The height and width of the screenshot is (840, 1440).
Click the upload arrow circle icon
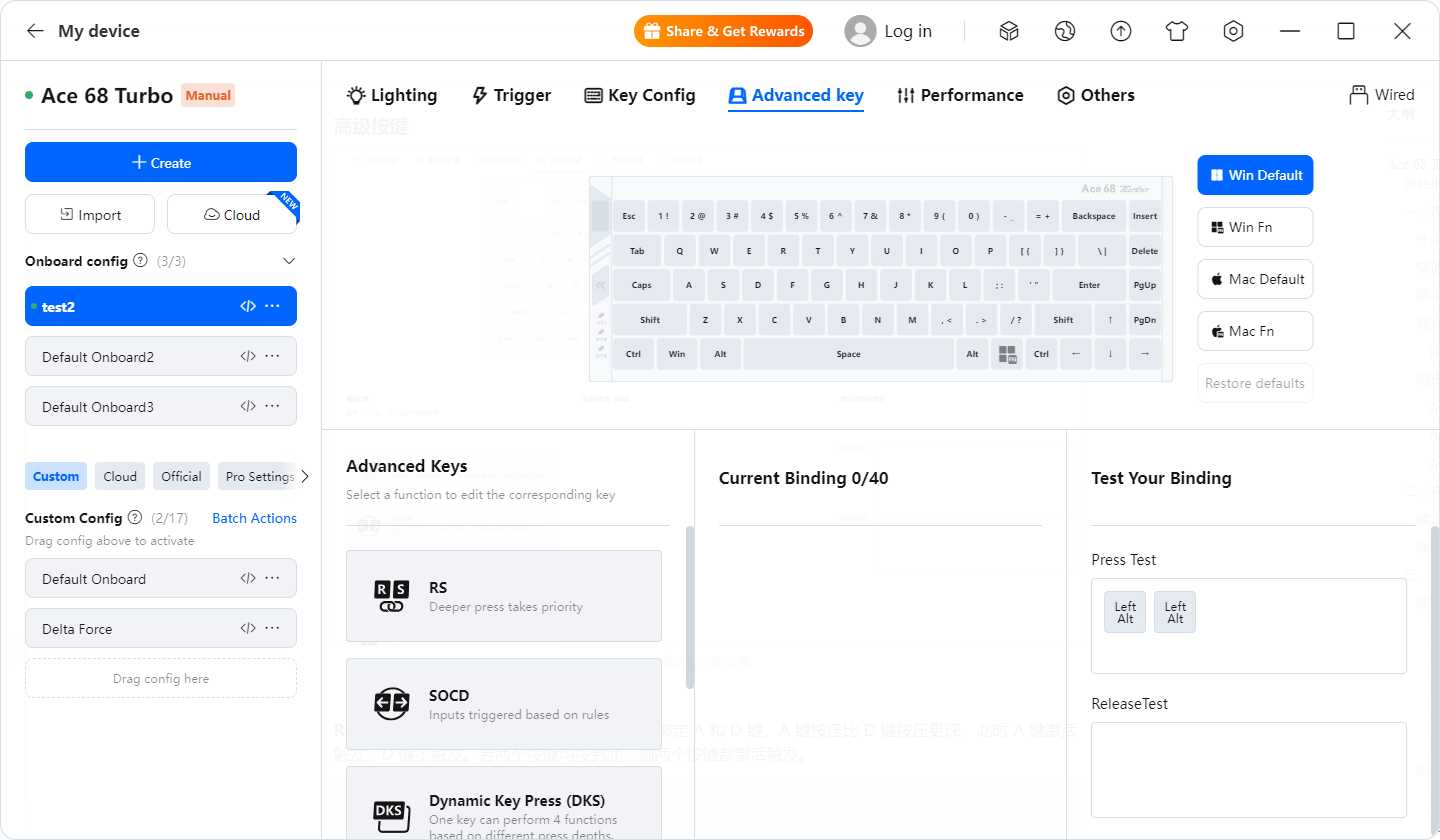1121,31
